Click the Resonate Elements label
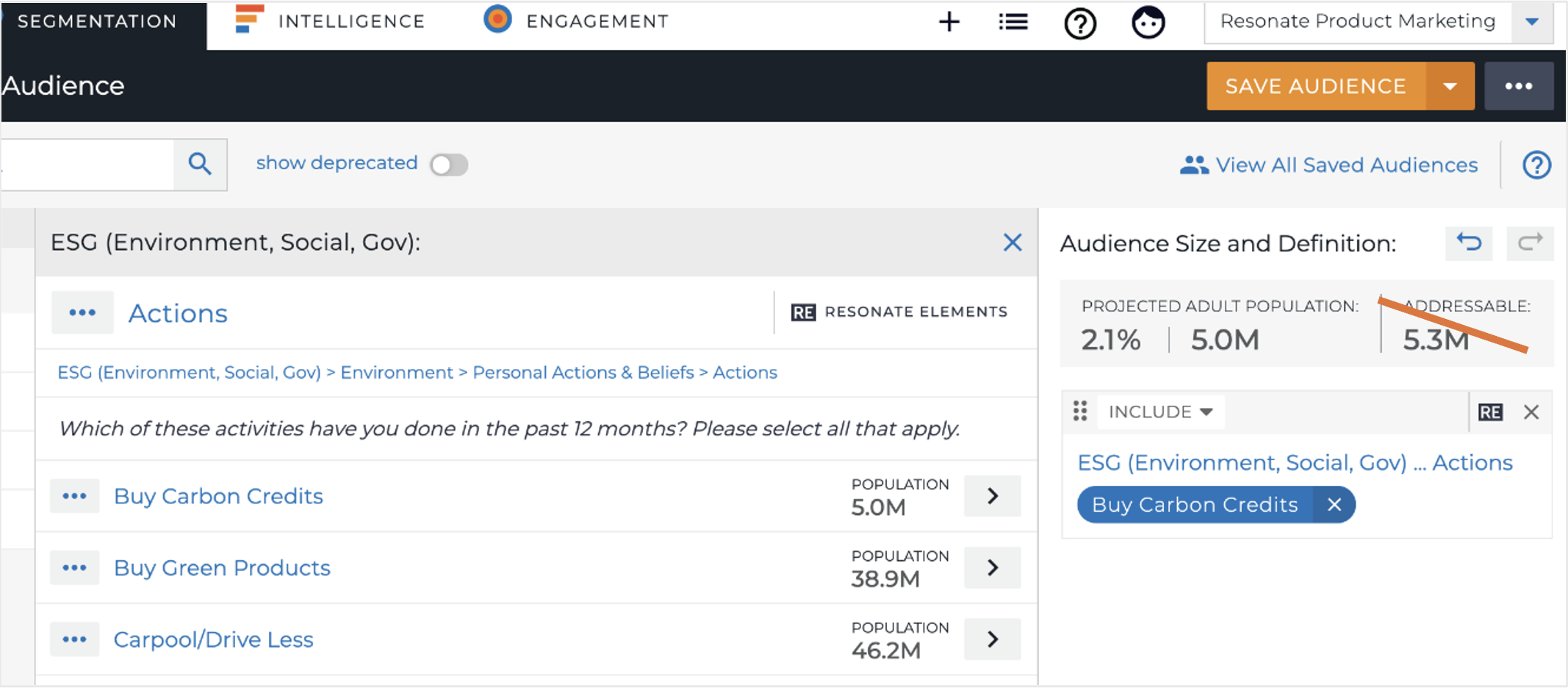1568x688 pixels. pos(916,312)
